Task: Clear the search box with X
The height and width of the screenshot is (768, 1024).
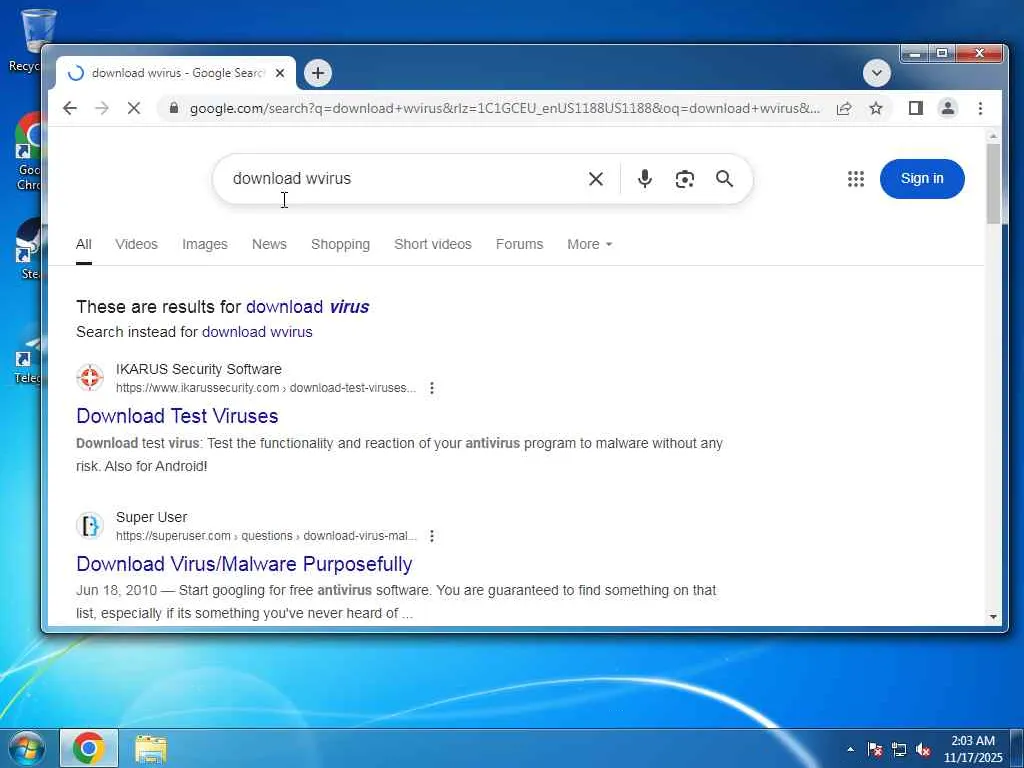Action: [596, 179]
